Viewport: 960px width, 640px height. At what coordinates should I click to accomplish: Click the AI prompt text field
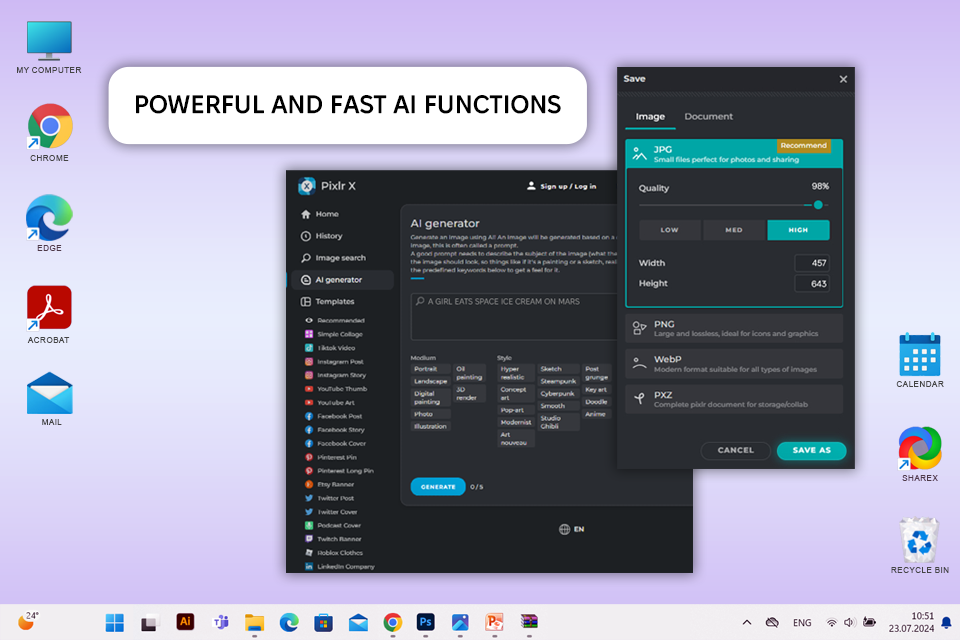(x=514, y=316)
